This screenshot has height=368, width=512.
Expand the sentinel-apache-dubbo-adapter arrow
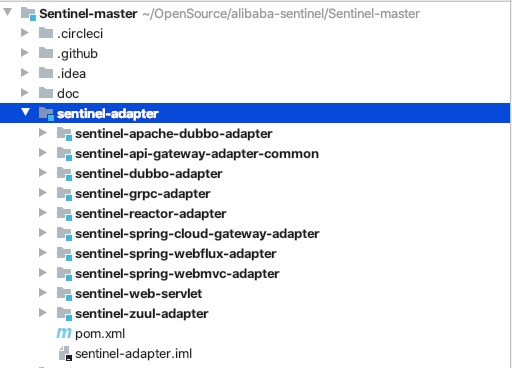click(x=43, y=133)
